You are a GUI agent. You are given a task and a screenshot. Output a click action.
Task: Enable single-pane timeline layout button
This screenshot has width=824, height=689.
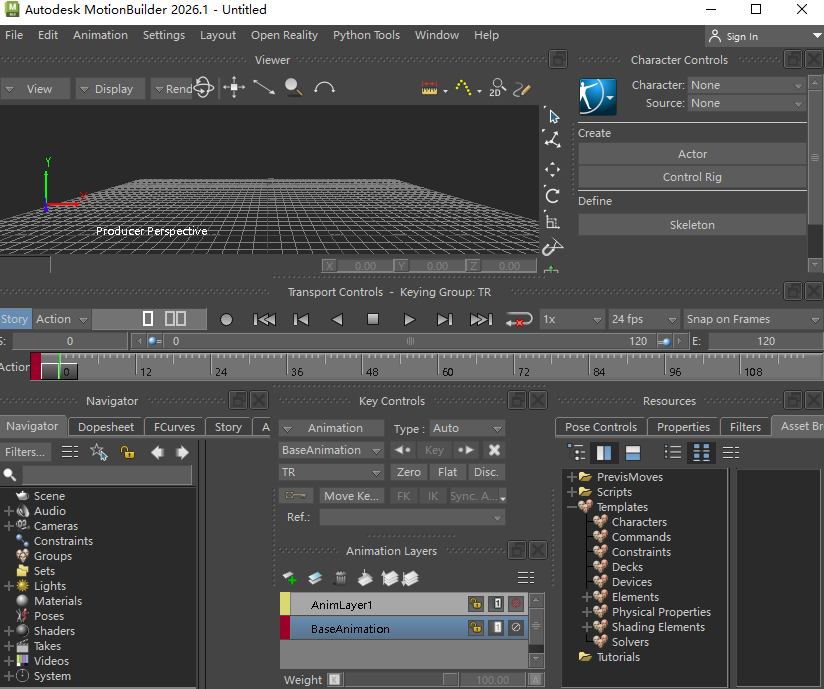148,319
